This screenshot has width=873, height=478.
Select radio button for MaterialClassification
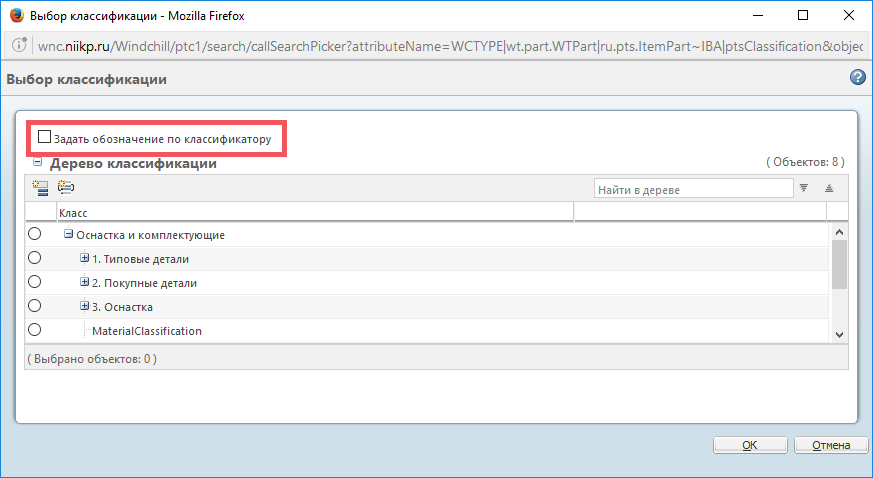(35, 329)
